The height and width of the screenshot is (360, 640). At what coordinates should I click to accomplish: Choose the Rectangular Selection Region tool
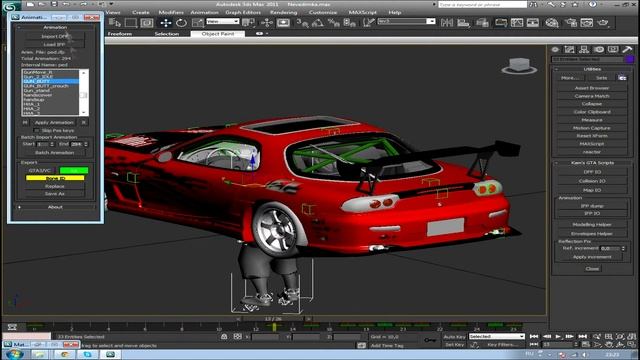[131, 22]
